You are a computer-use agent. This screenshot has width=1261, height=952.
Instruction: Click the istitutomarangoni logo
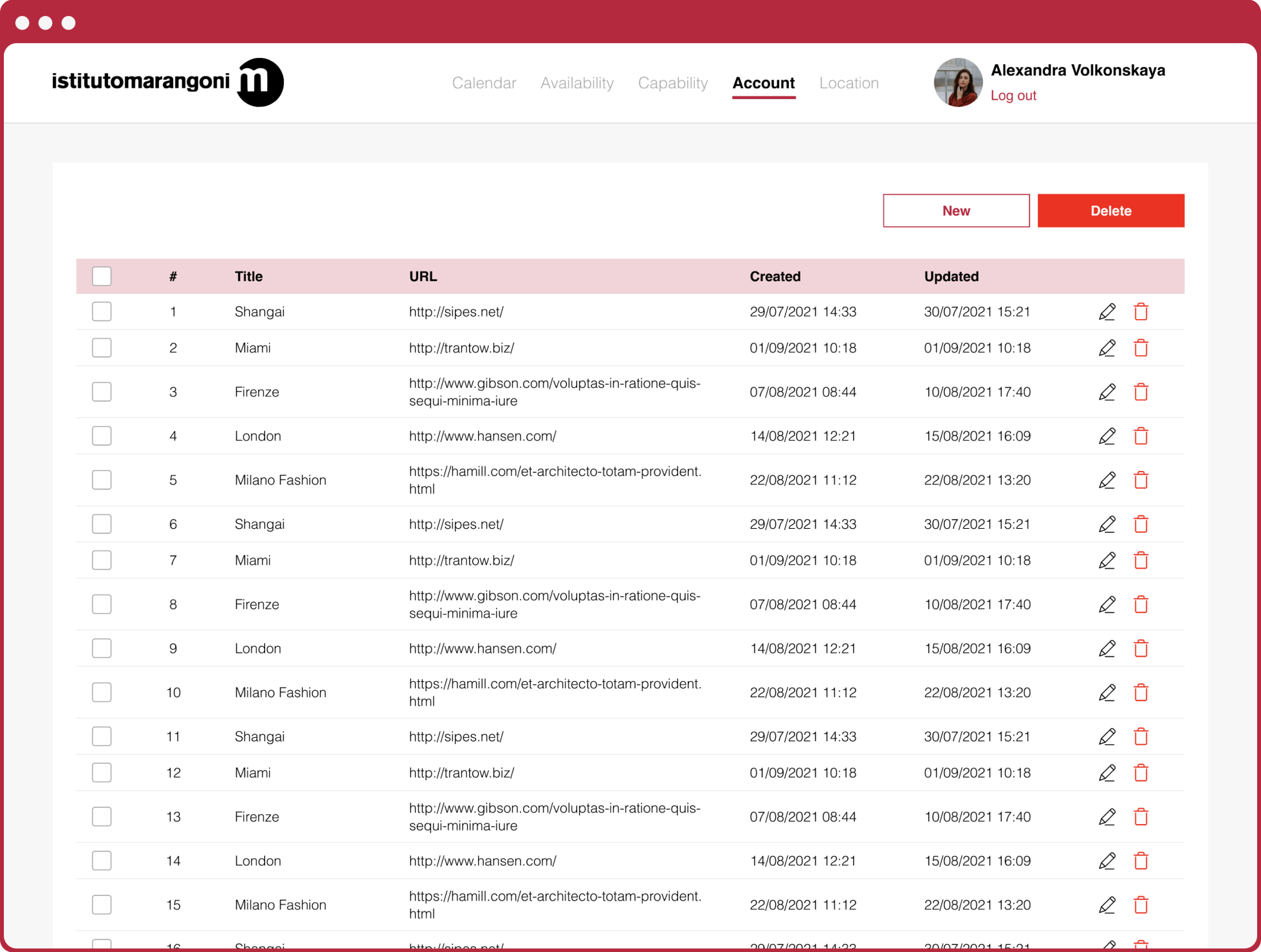pos(168,82)
